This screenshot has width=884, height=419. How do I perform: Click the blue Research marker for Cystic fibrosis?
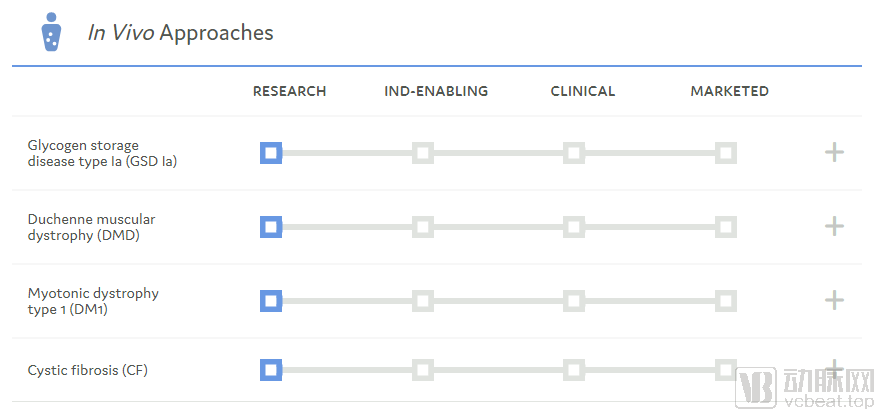pyautogui.click(x=271, y=370)
